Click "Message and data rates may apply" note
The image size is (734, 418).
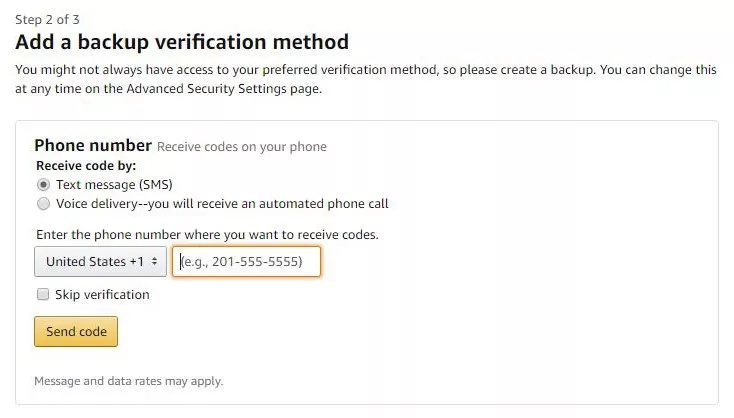click(129, 381)
